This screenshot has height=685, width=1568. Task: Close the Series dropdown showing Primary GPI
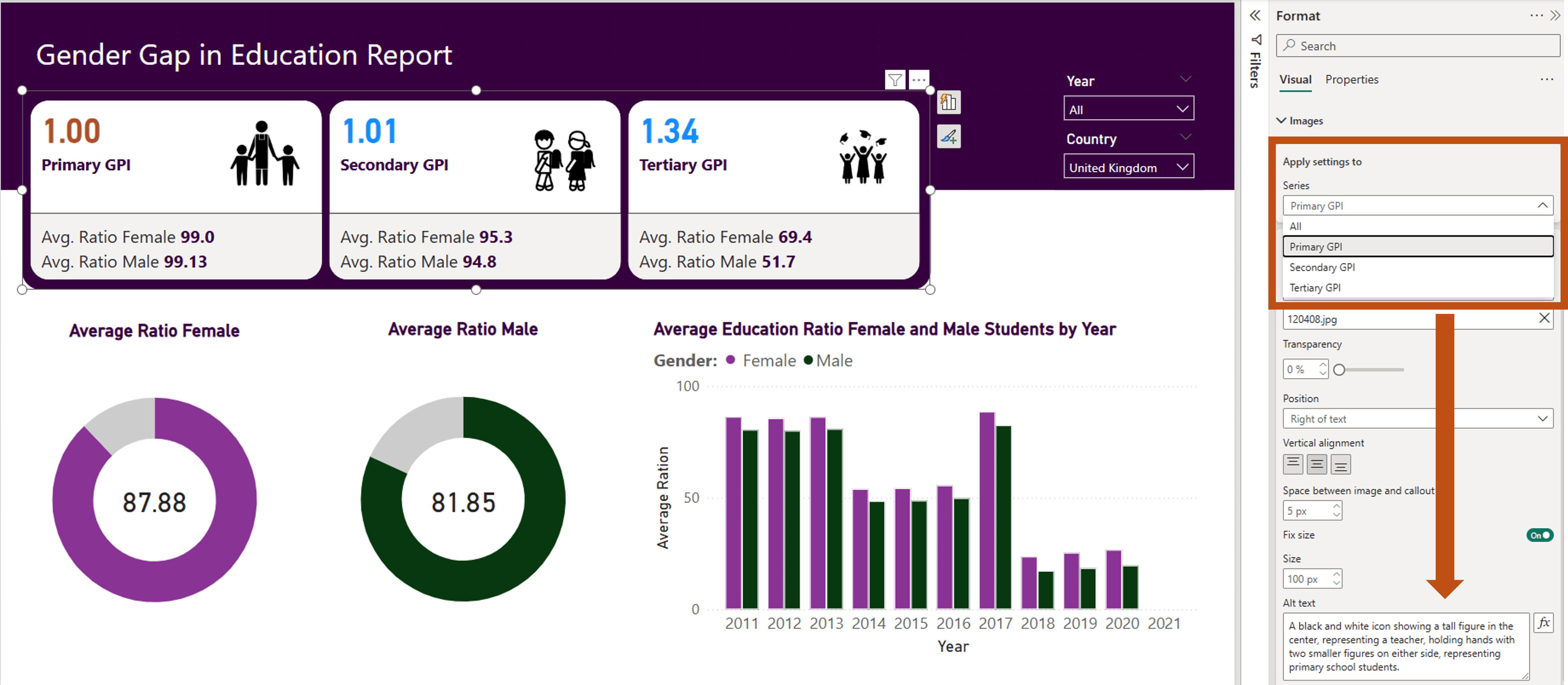point(1418,205)
